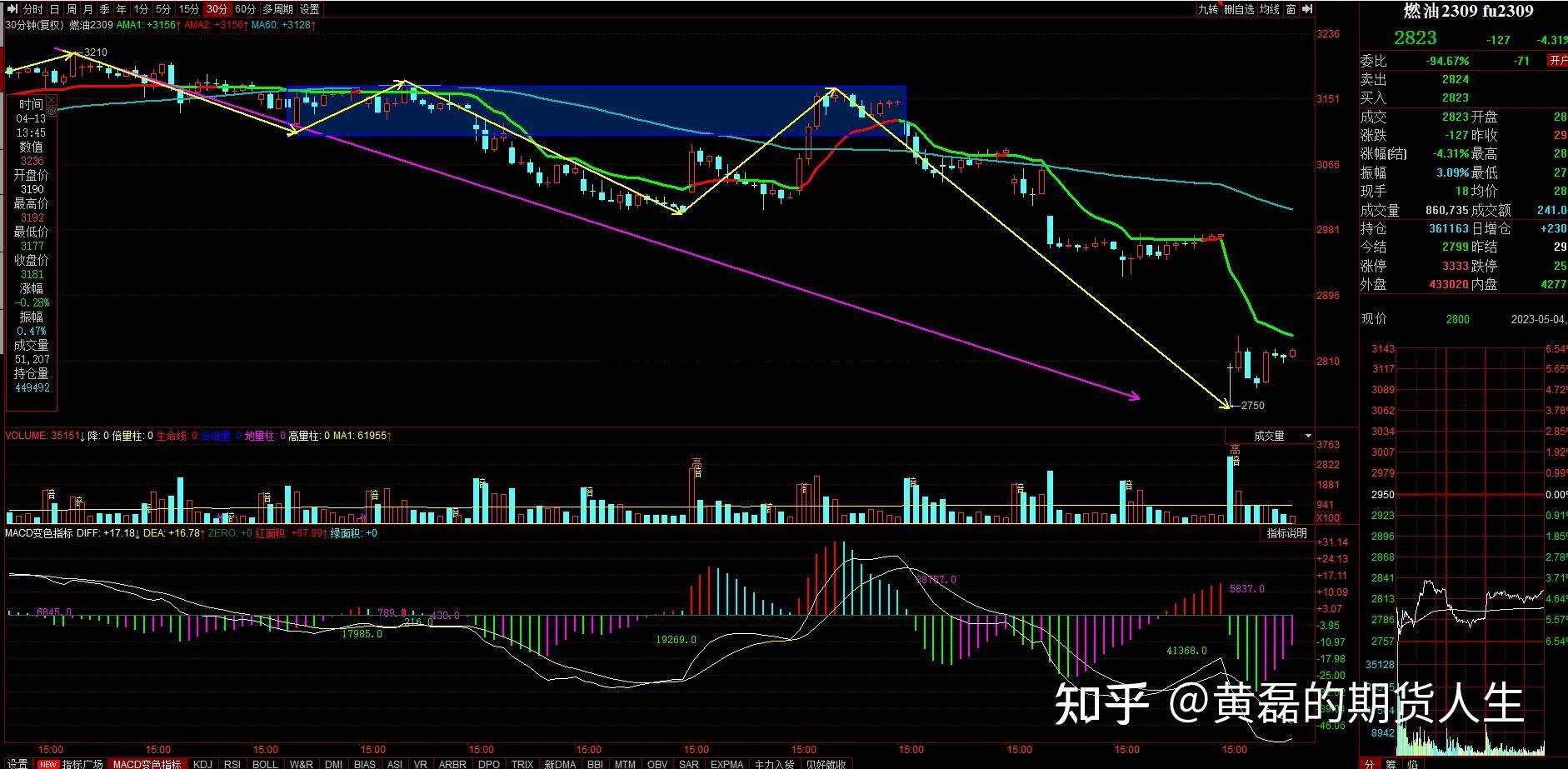
Task: Toggle the 均线 moving average display
Action: (x=1269, y=9)
